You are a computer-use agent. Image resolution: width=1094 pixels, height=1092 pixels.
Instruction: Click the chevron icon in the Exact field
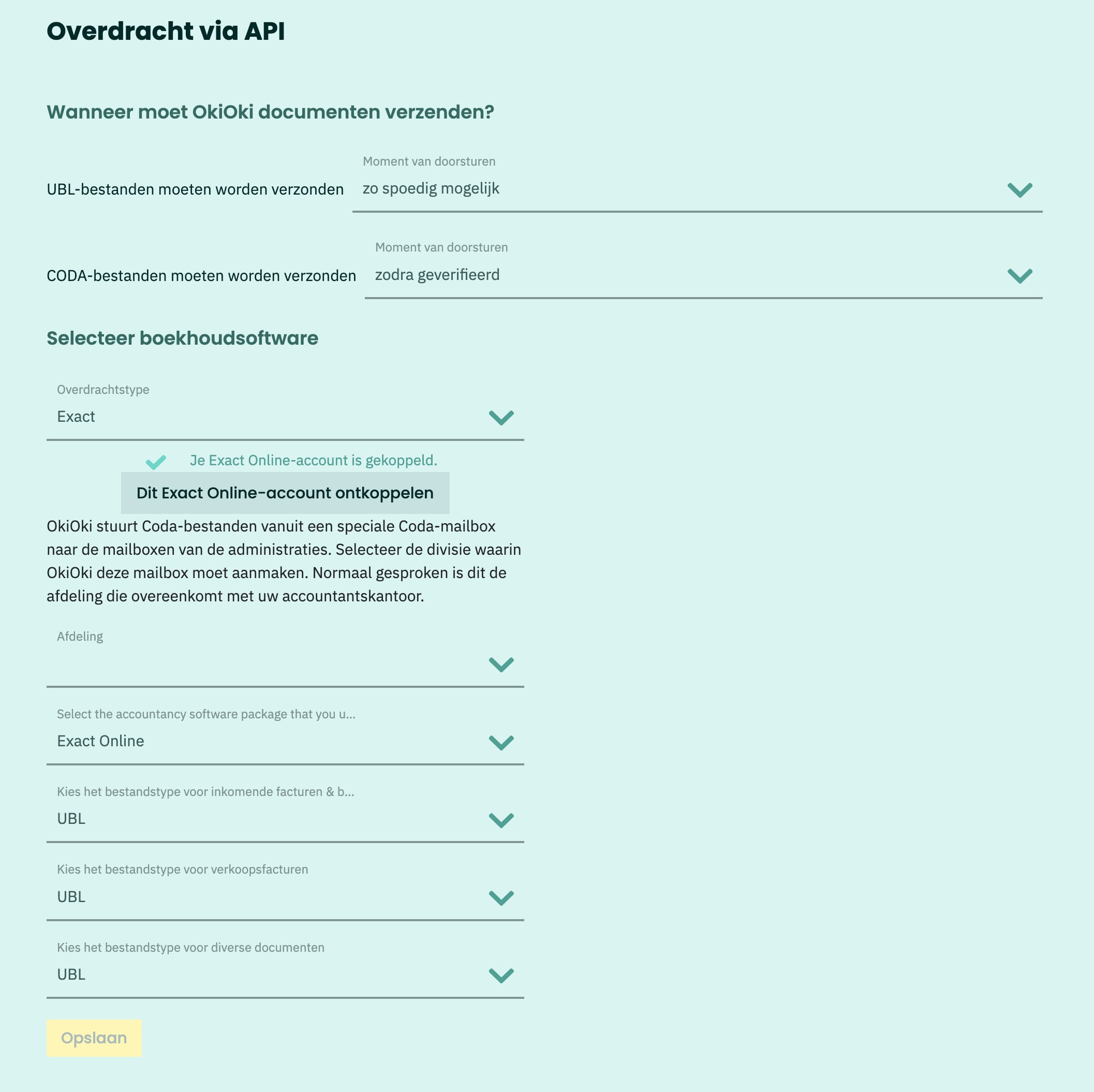click(501, 418)
